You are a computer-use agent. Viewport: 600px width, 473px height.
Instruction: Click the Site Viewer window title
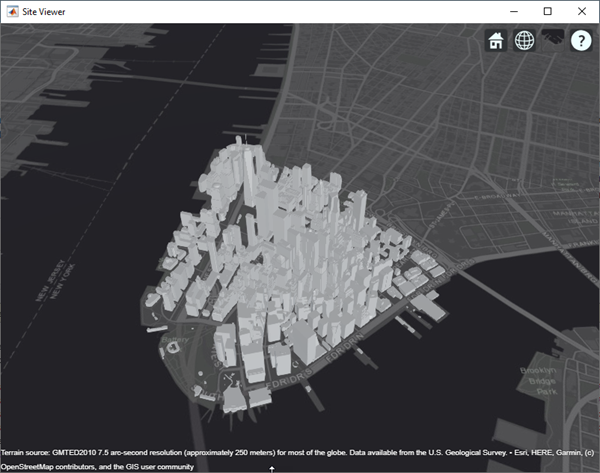(44, 12)
